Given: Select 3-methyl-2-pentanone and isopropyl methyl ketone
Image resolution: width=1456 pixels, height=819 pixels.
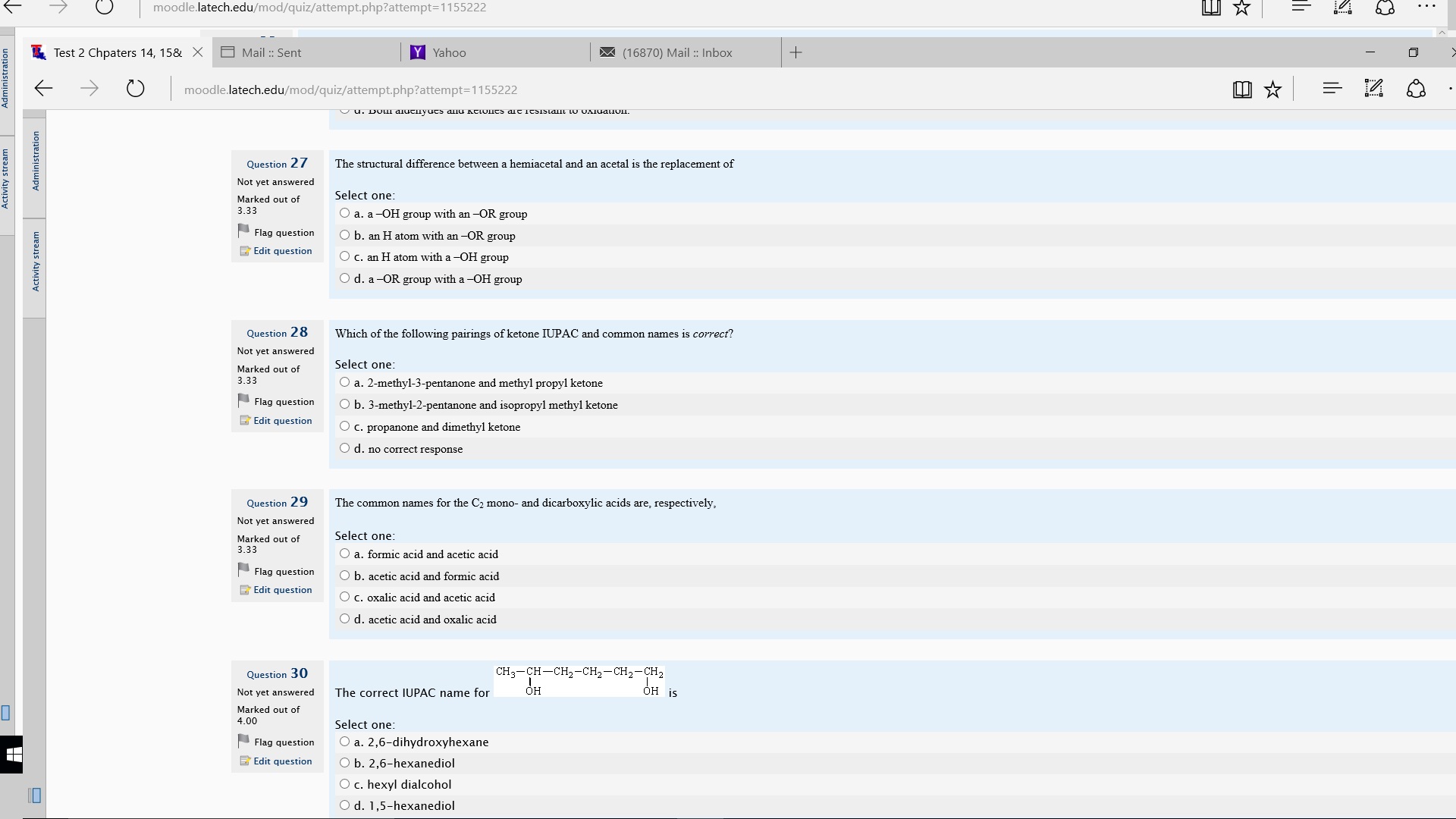Looking at the screenshot, I should point(344,404).
